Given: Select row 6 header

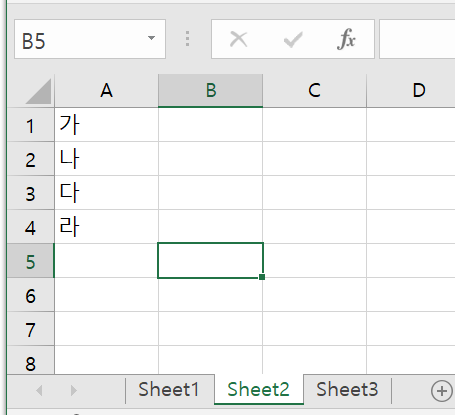Looking at the screenshot, I should coord(30,295).
